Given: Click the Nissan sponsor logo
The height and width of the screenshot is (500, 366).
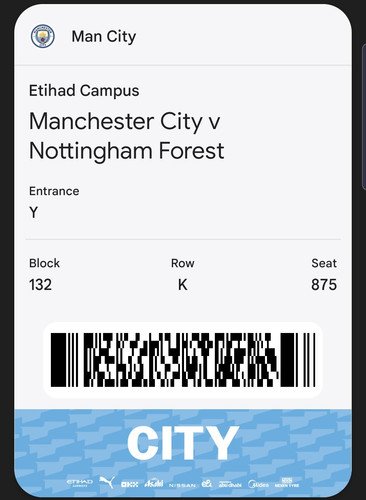Looking at the screenshot, I should 182,485.
